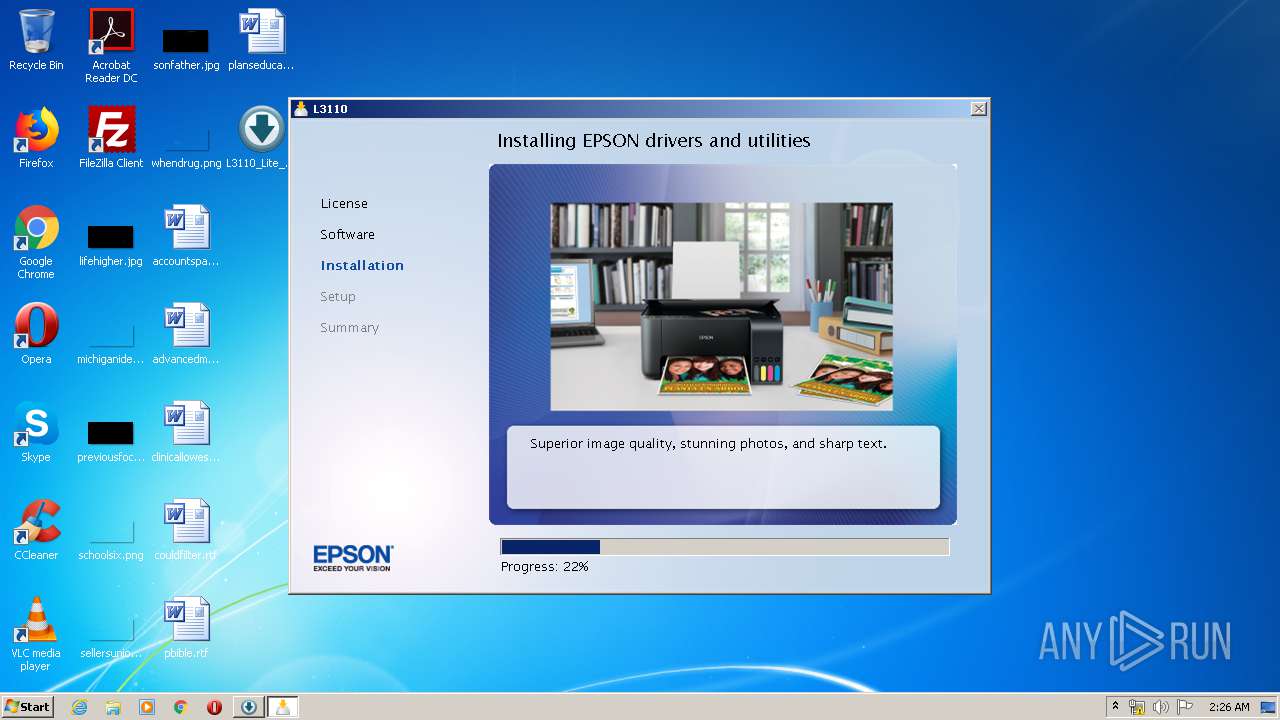Open Action Center flag icon
This screenshot has width=1280, height=720.
1184,707
